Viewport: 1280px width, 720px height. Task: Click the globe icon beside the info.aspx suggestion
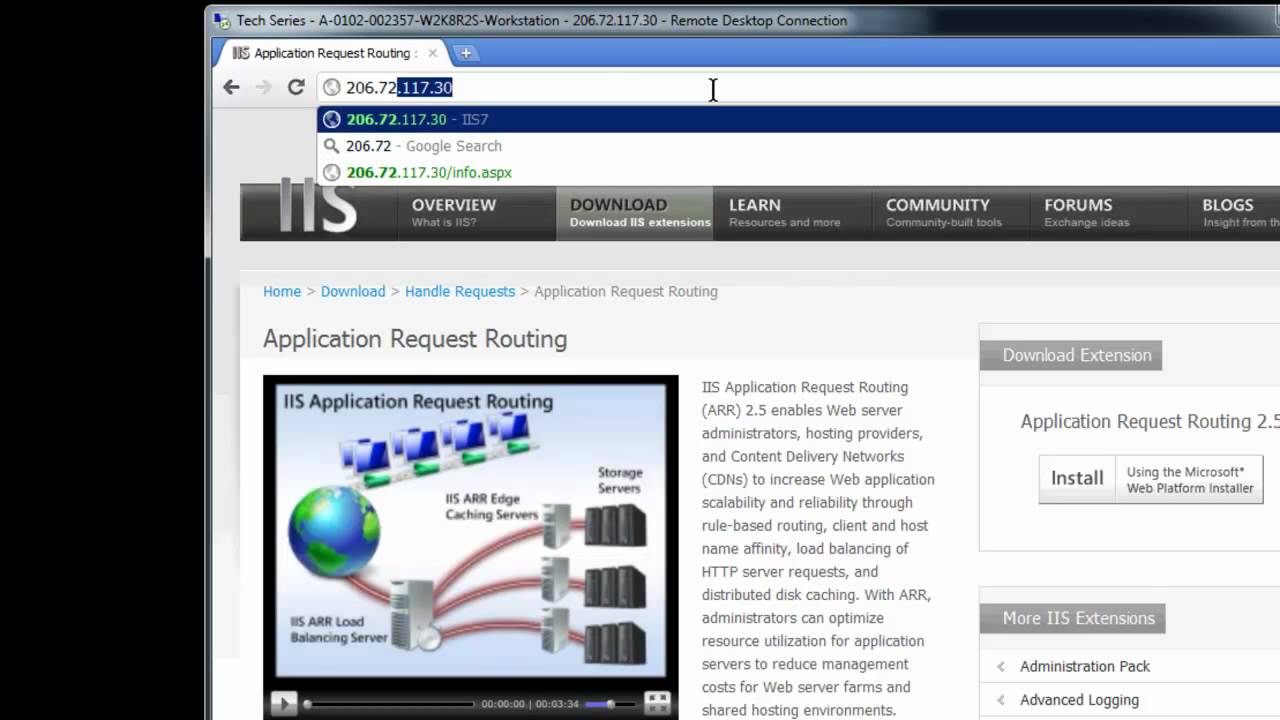(332, 172)
